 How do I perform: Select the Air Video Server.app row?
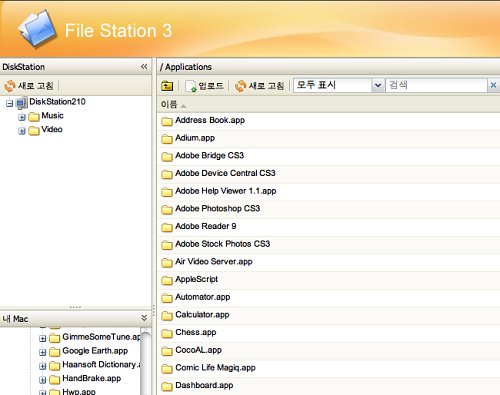coord(328,262)
